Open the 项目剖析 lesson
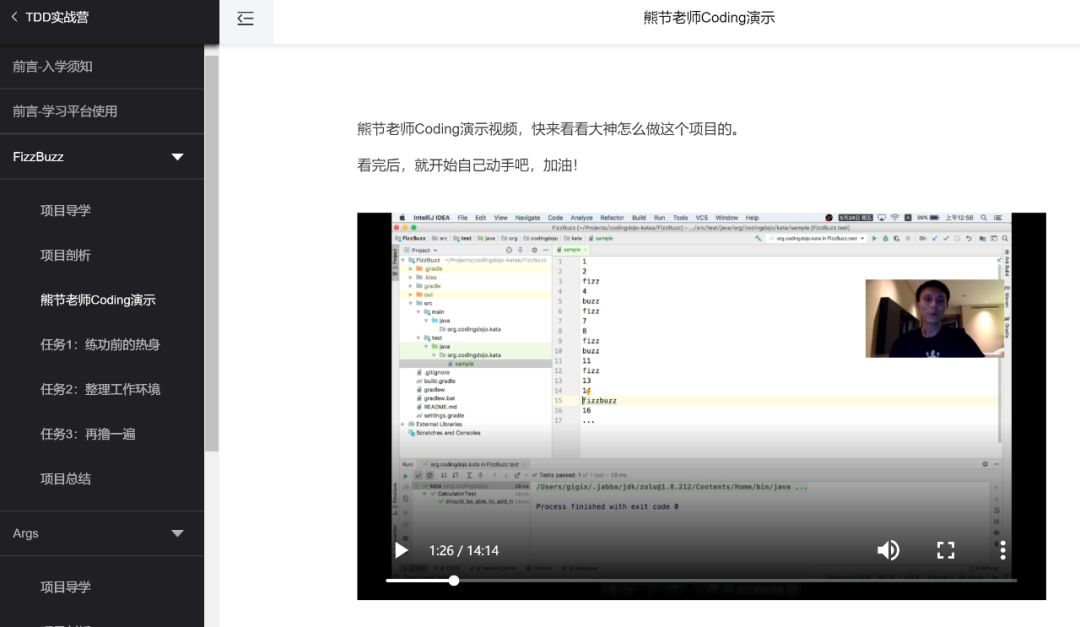 (x=65, y=256)
